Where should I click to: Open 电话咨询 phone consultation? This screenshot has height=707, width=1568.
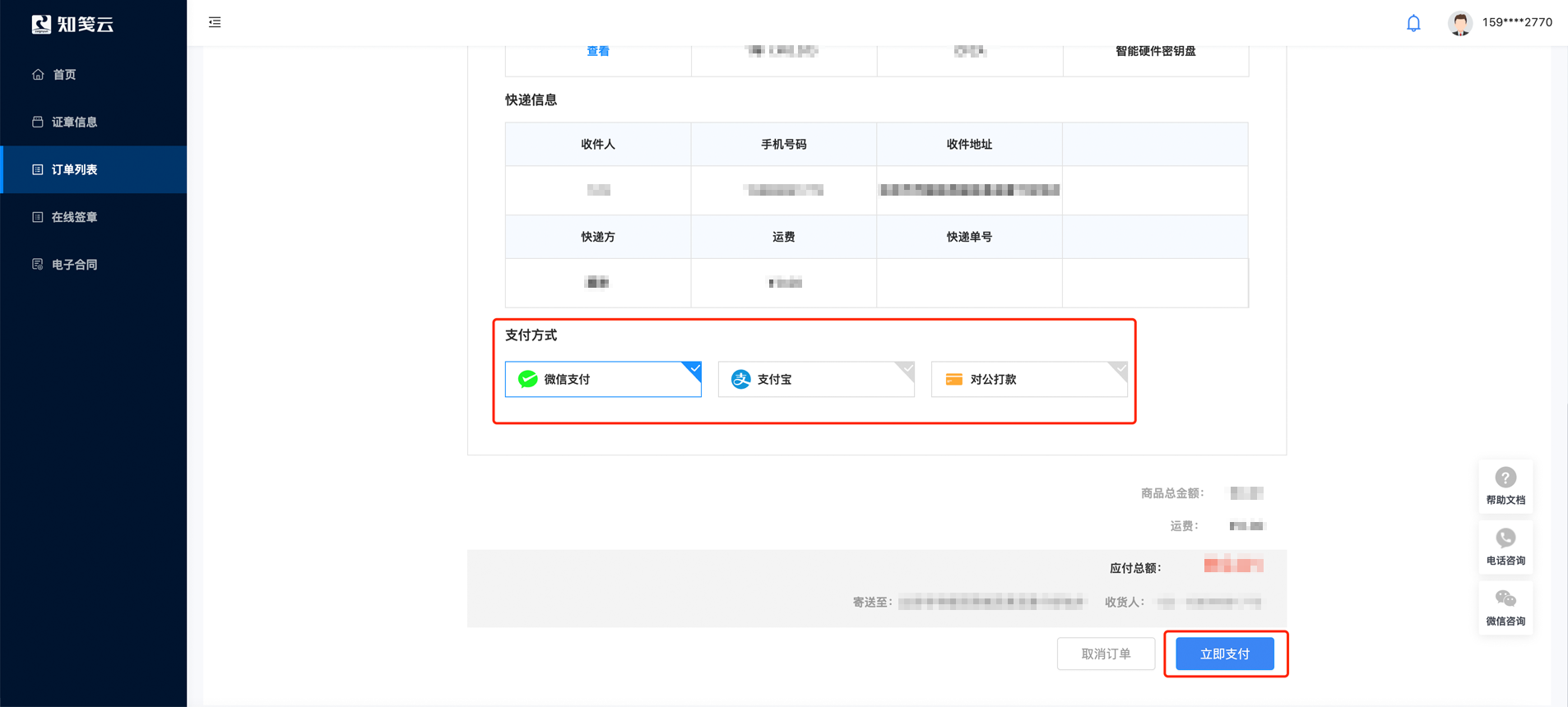tap(1505, 547)
